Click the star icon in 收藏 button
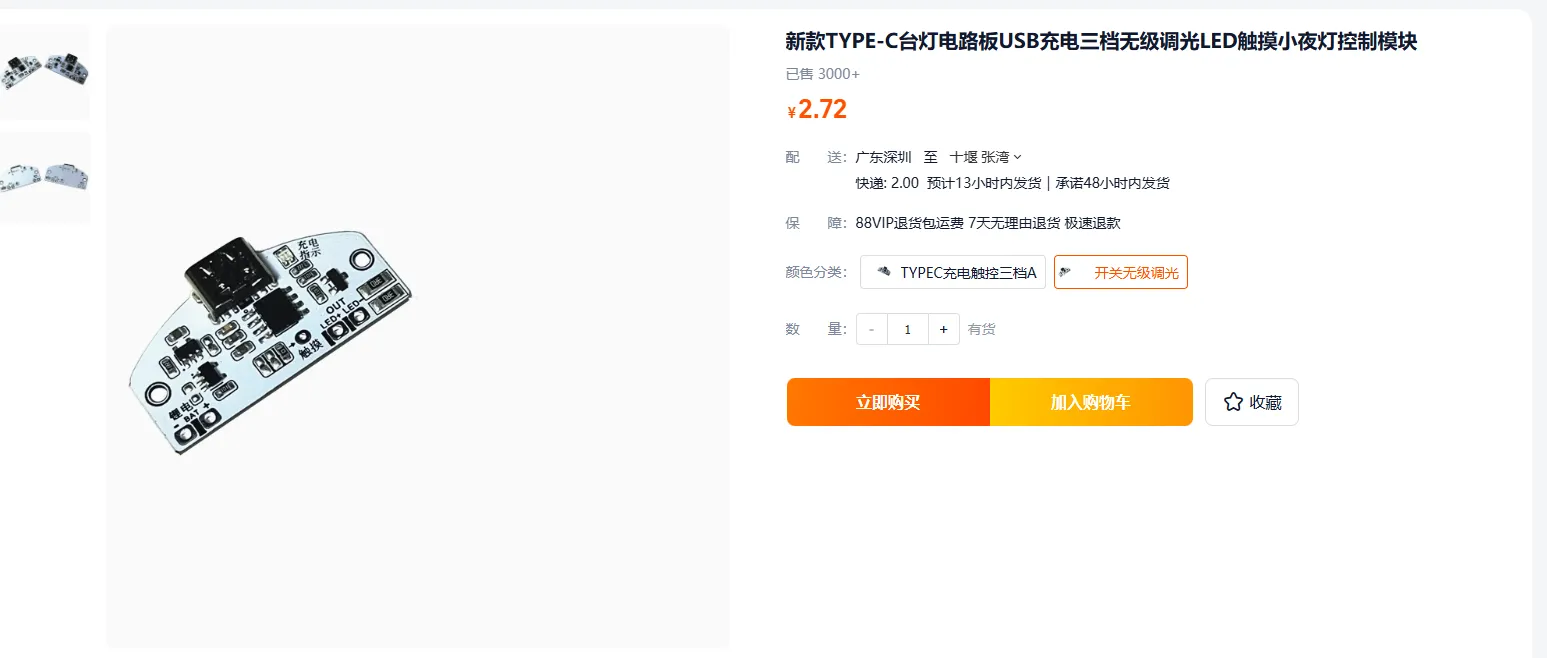Viewport: 1547px width, 658px height. click(x=1233, y=402)
